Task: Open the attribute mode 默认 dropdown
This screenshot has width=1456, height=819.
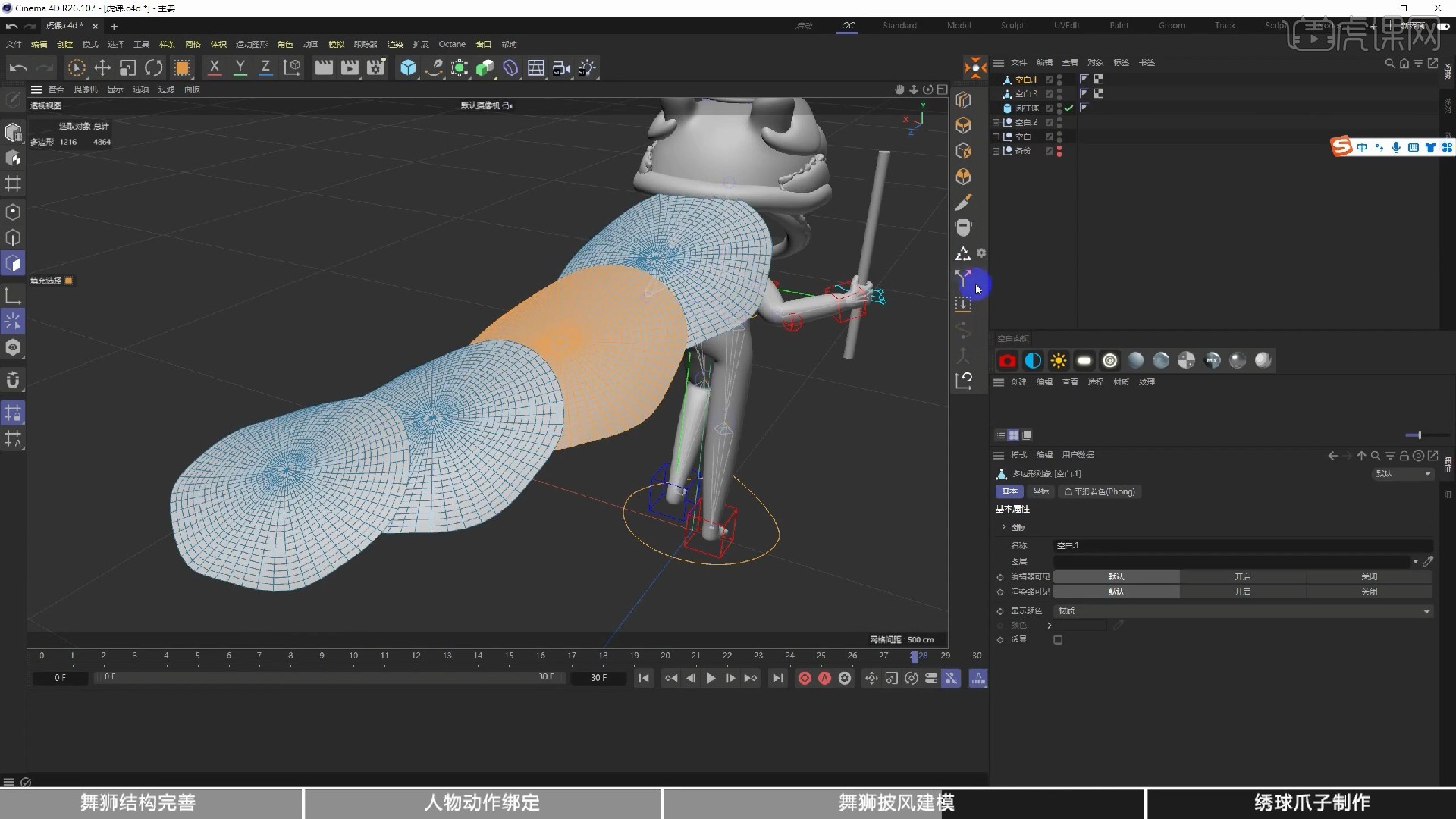Action: point(1403,474)
